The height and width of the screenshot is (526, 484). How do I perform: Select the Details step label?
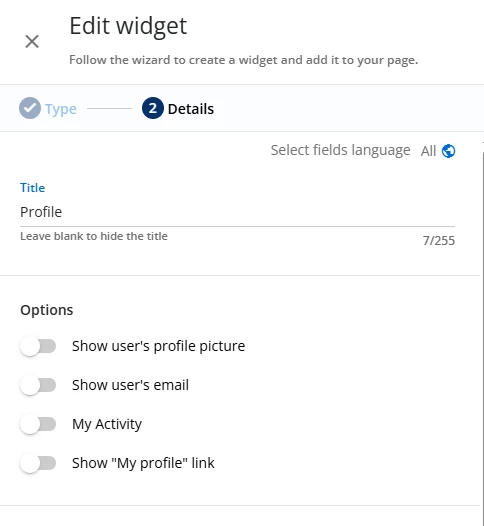click(x=191, y=109)
